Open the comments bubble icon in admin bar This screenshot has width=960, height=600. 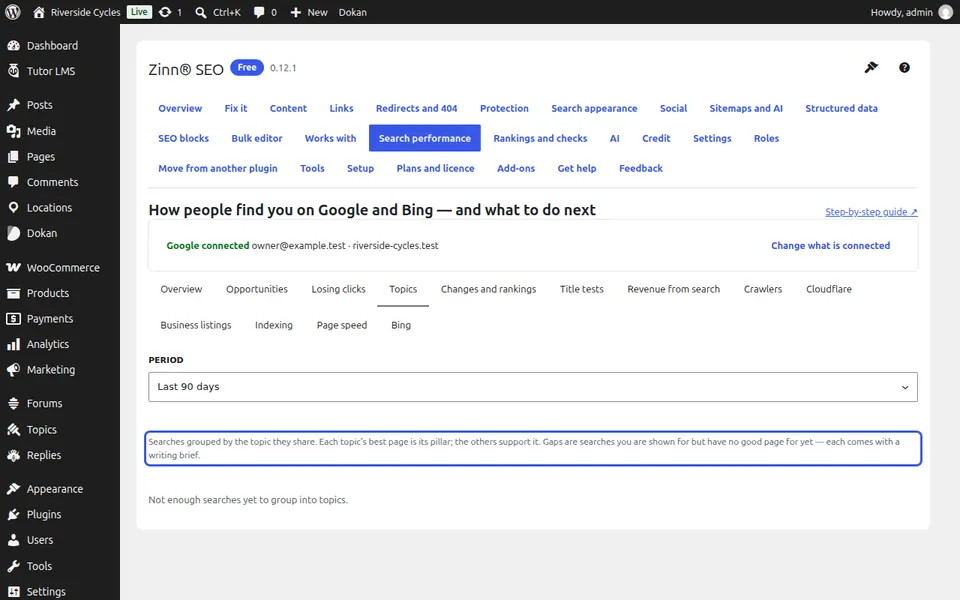coord(259,12)
